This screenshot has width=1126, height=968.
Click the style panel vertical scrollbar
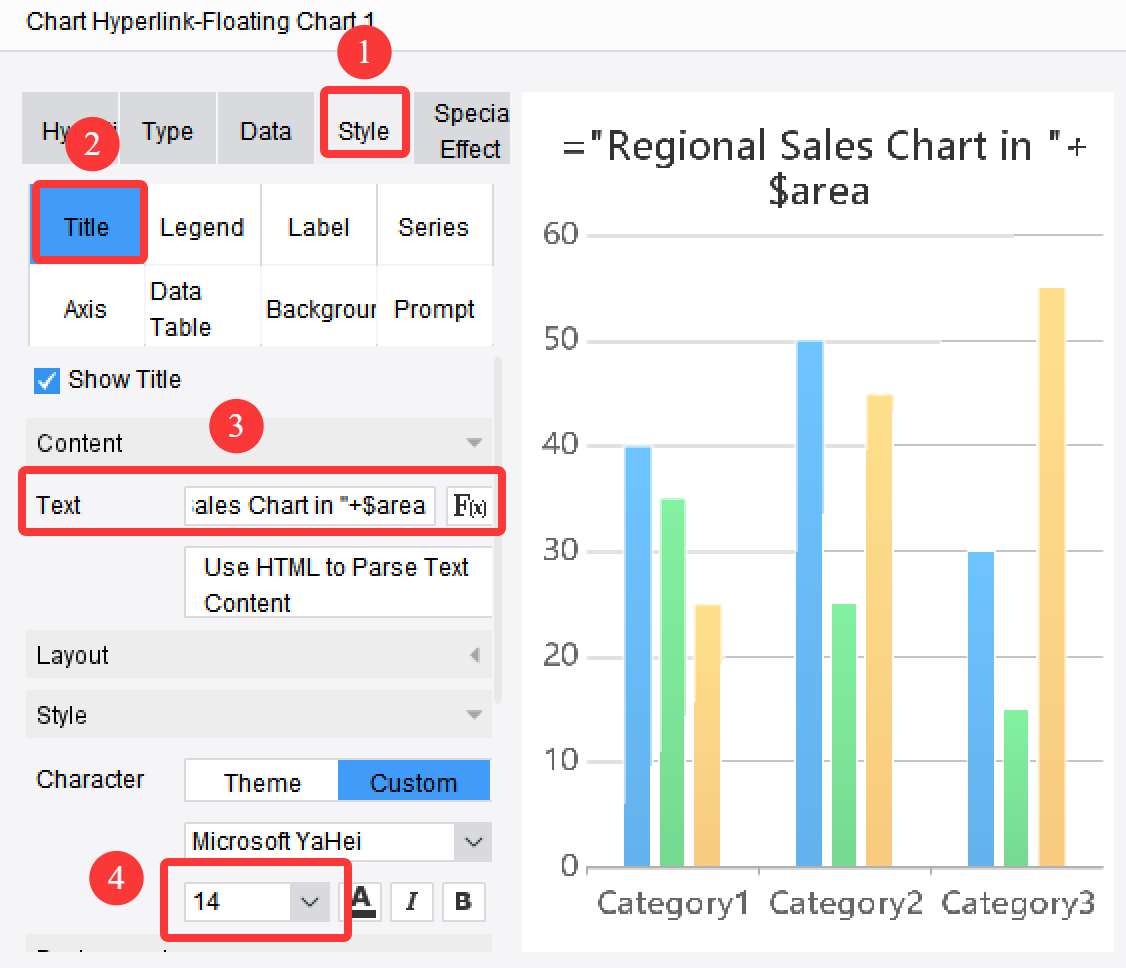[x=498, y=531]
